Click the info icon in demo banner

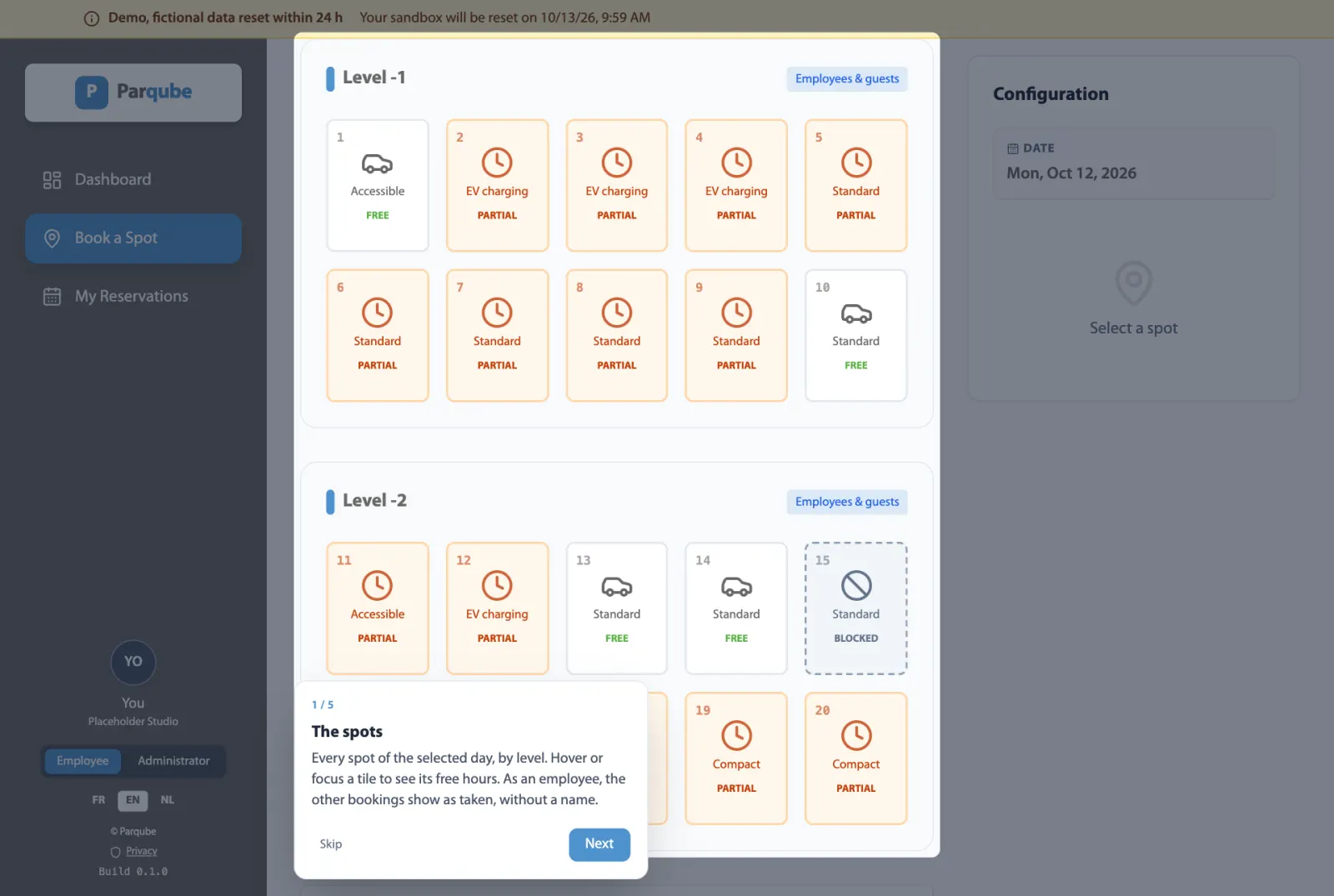coord(92,18)
